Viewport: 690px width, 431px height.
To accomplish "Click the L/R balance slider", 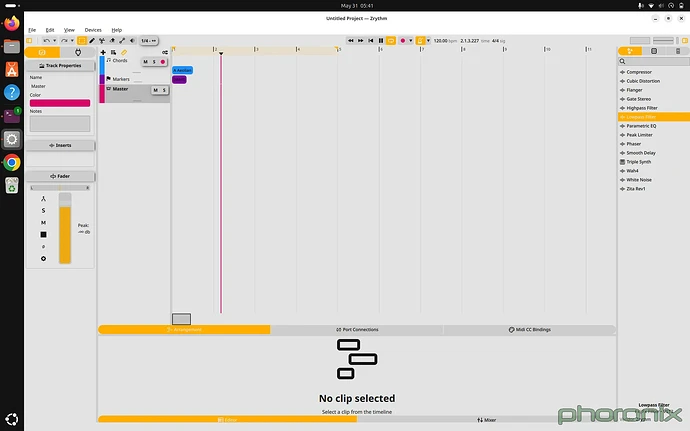I will [60, 188].
